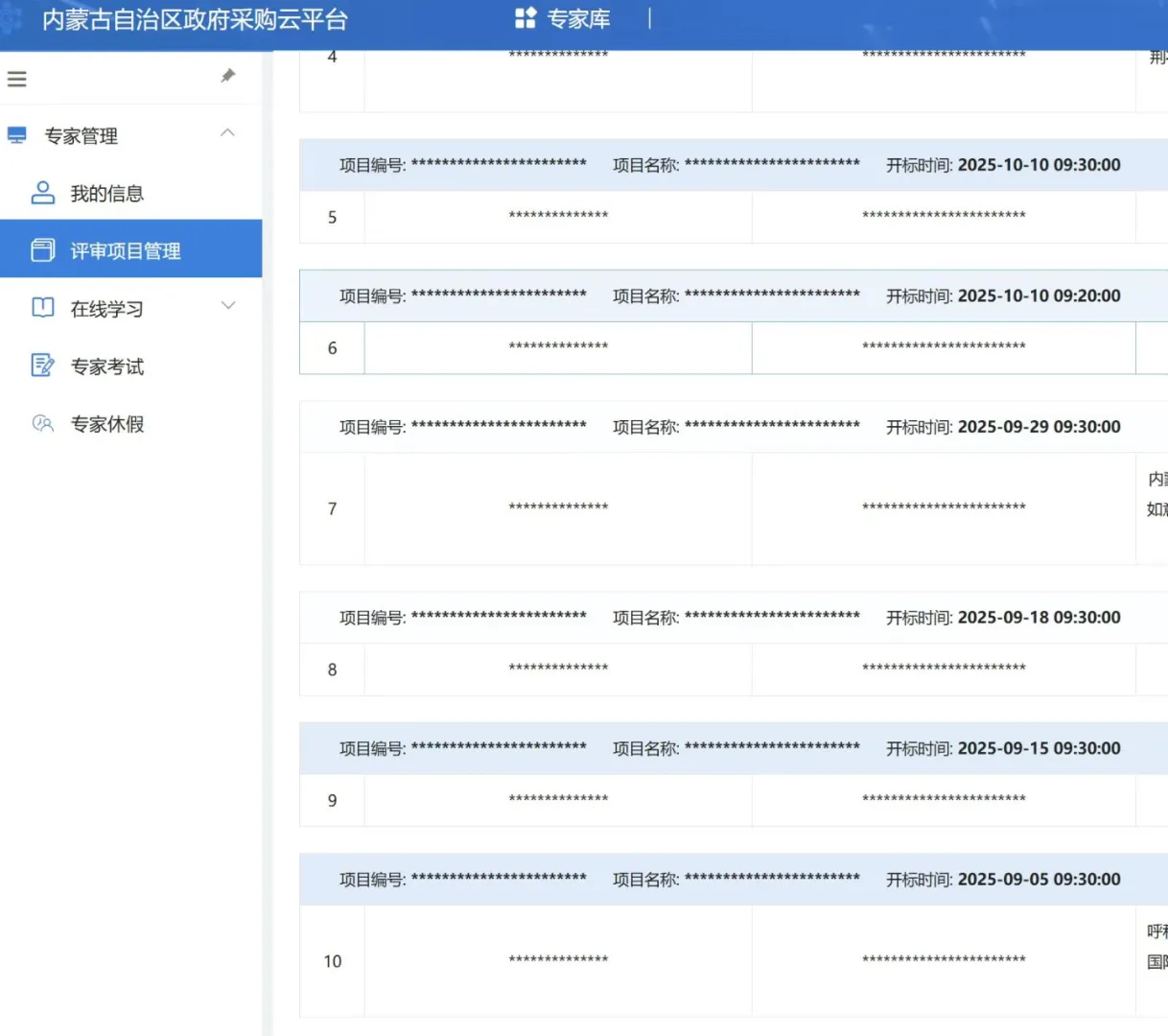Screen dimensions: 1168x1036
Task: Click opening time 2025-09-18 09:30:00
Action: [x=1040, y=618]
